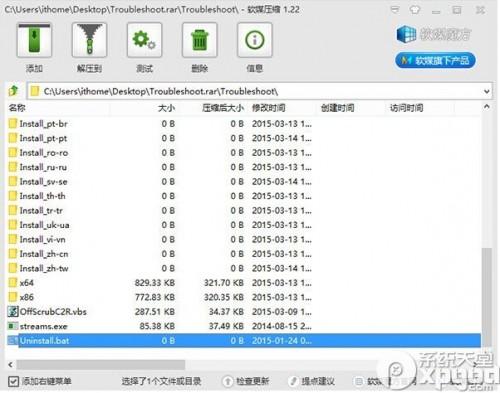This screenshot has width=500, height=393.
Task: Click the 信息 (Info) icon
Action: point(255,40)
